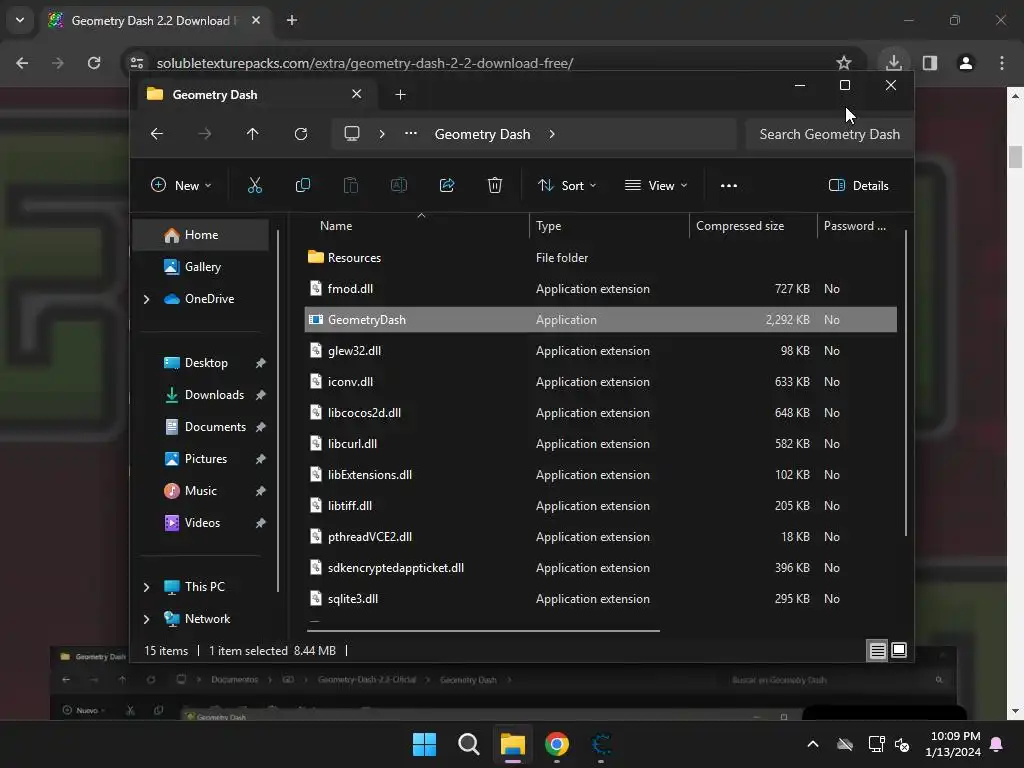Close the Chrome Geometry Dash tab

(256, 20)
